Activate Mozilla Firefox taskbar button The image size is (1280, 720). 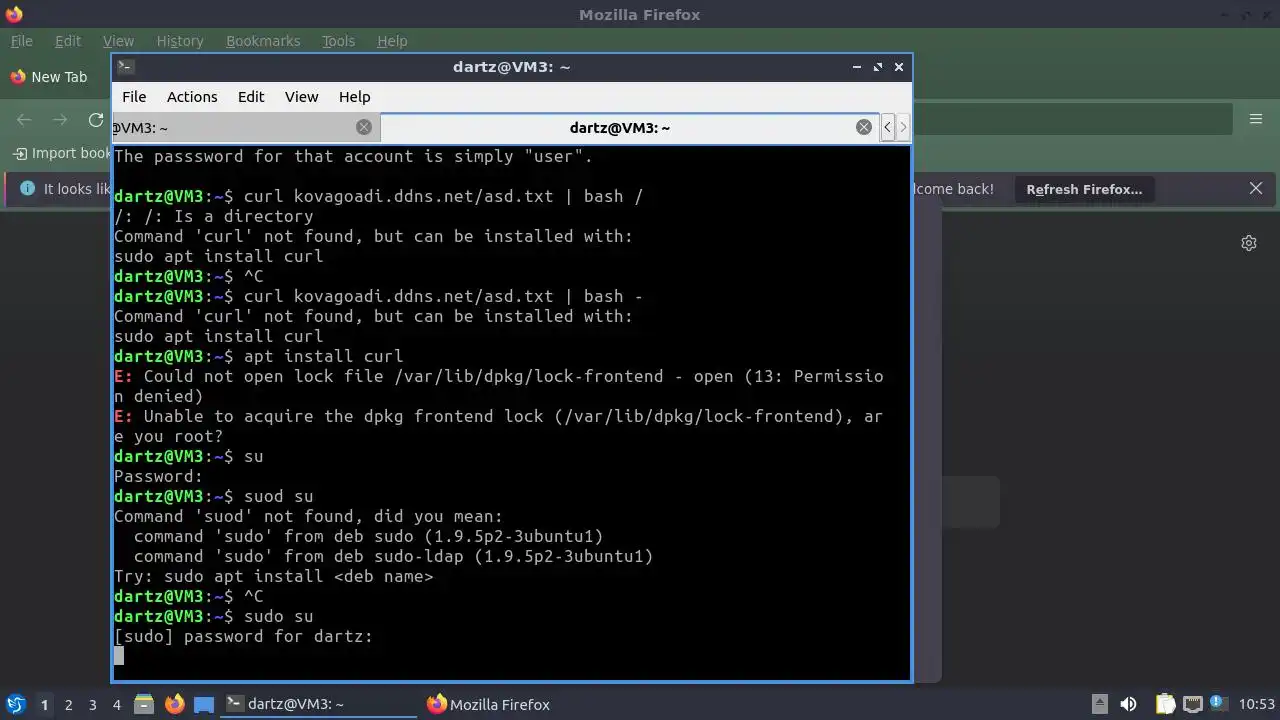(x=520, y=704)
